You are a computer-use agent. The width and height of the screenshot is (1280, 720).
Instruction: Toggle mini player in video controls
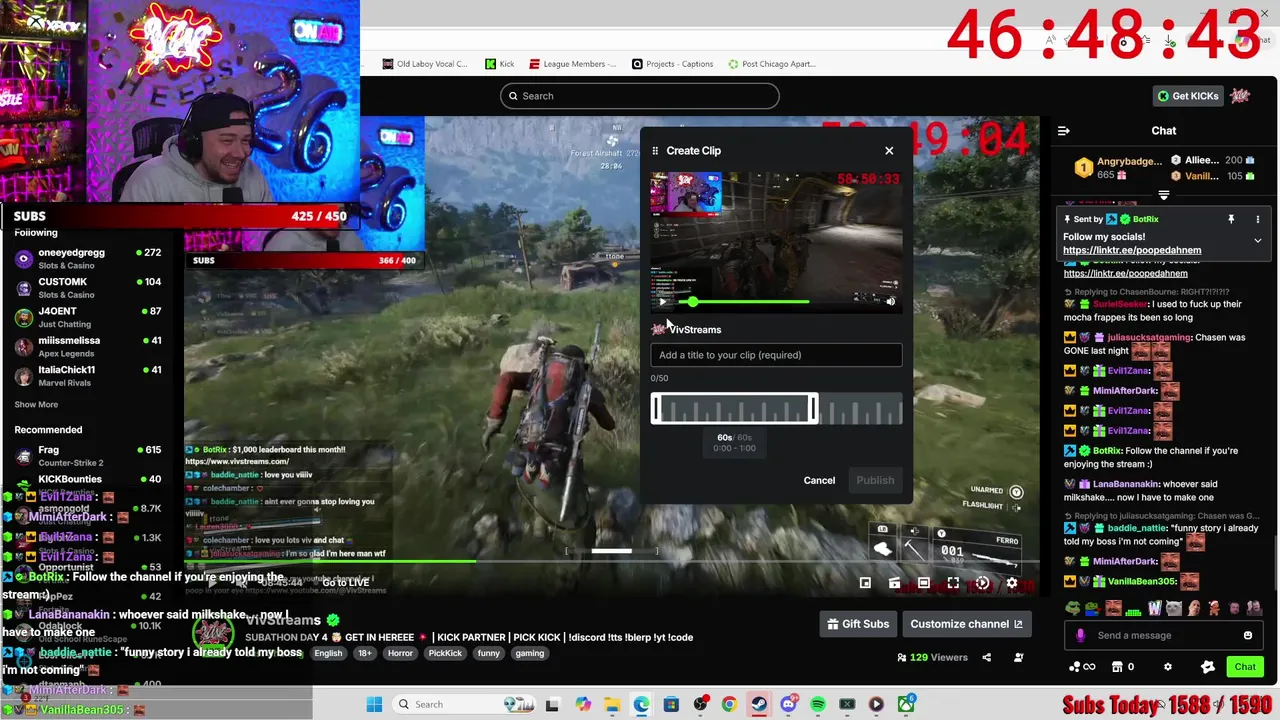(865, 583)
